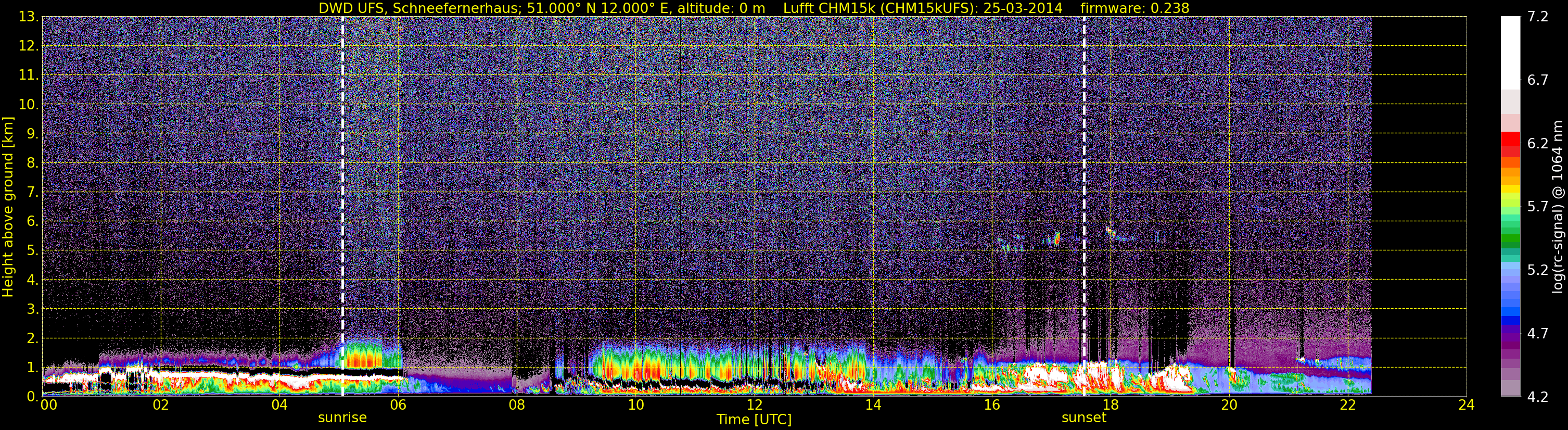Viewport: 1568px width, 430px height.
Task: Click the small cloud echo near 5.5 km at 17 UTC
Action: click(1056, 238)
